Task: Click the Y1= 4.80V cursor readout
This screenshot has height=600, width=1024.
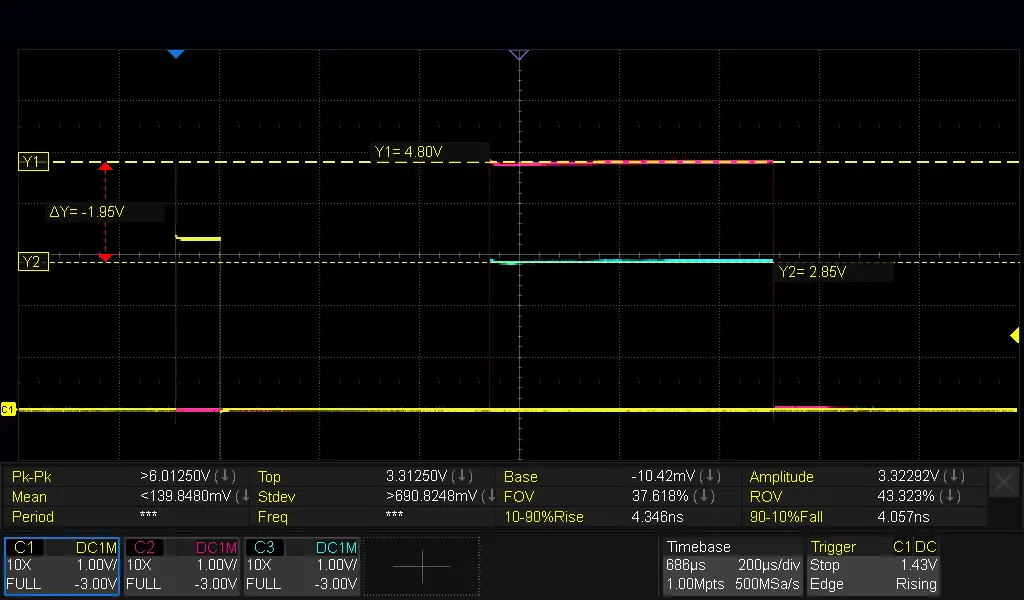Action: point(409,152)
